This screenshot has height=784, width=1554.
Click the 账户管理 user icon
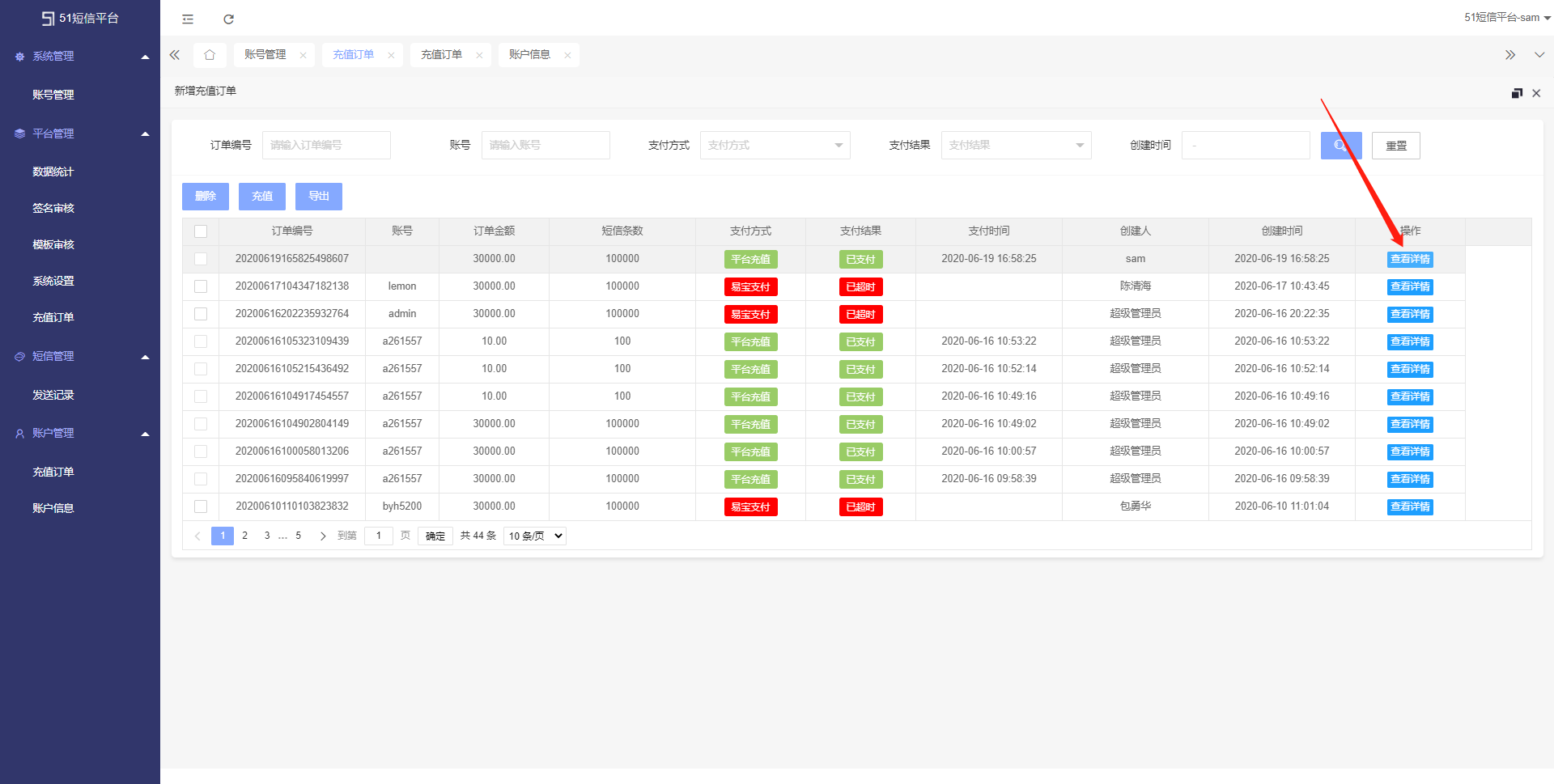pyautogui.click(x=19, y=434)
